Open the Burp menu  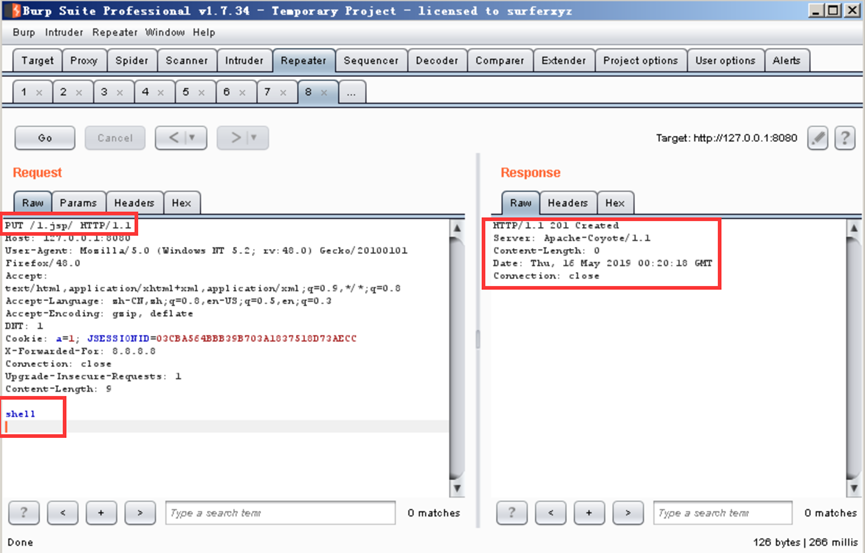point(24,33)
